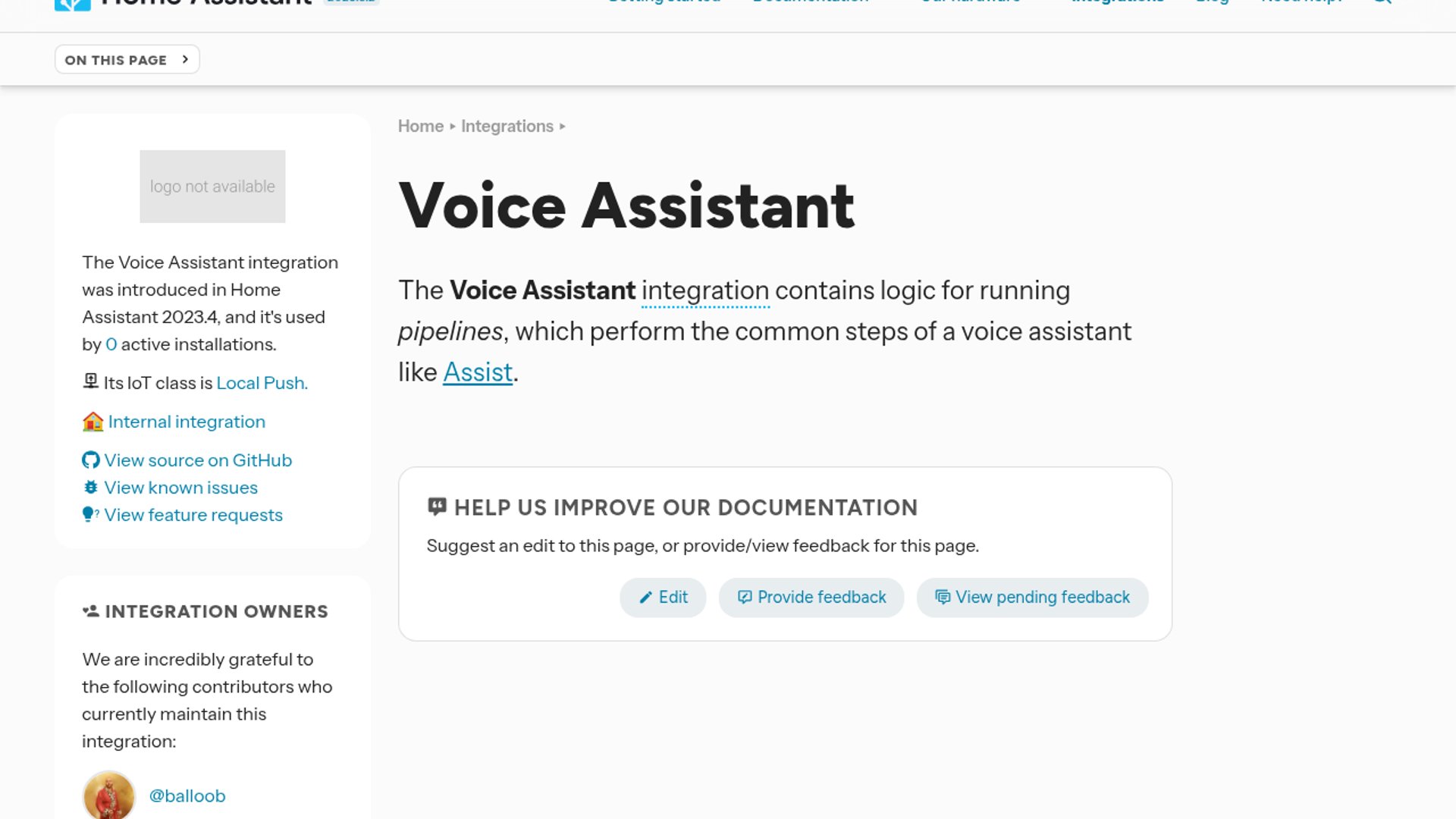Open the Local Push IoT class link
This screenshot has width=1456, height=819.
262,383
